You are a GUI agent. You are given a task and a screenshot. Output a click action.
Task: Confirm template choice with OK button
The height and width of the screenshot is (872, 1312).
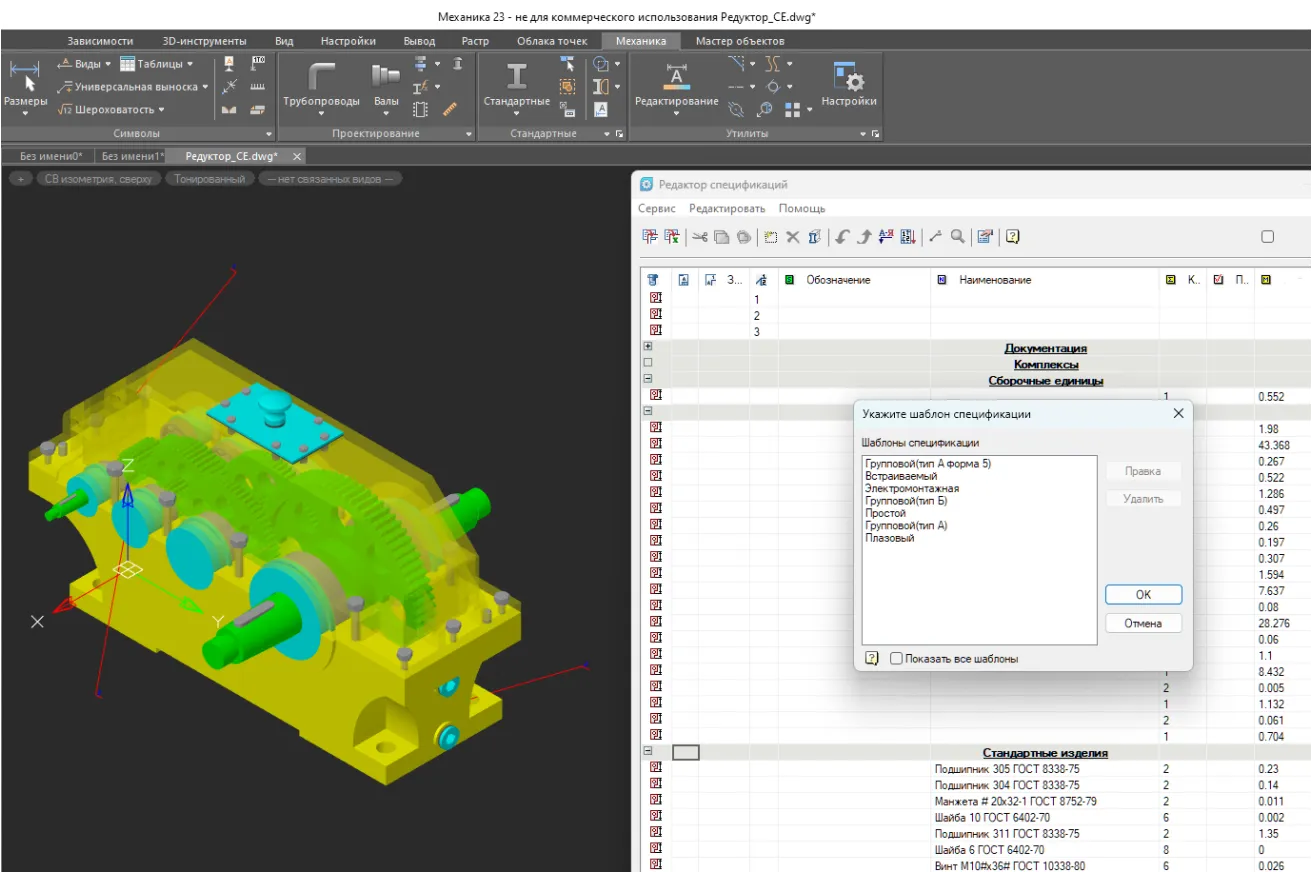pyautogui.click(x=1143, y=595)
